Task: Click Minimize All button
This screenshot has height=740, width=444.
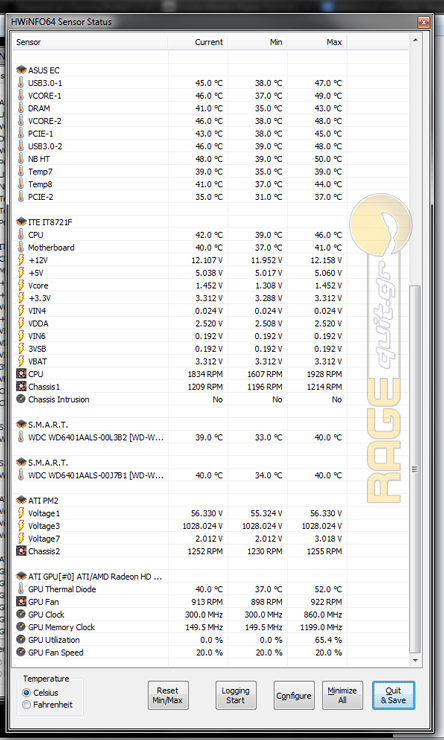Action: tap(343, 695)
